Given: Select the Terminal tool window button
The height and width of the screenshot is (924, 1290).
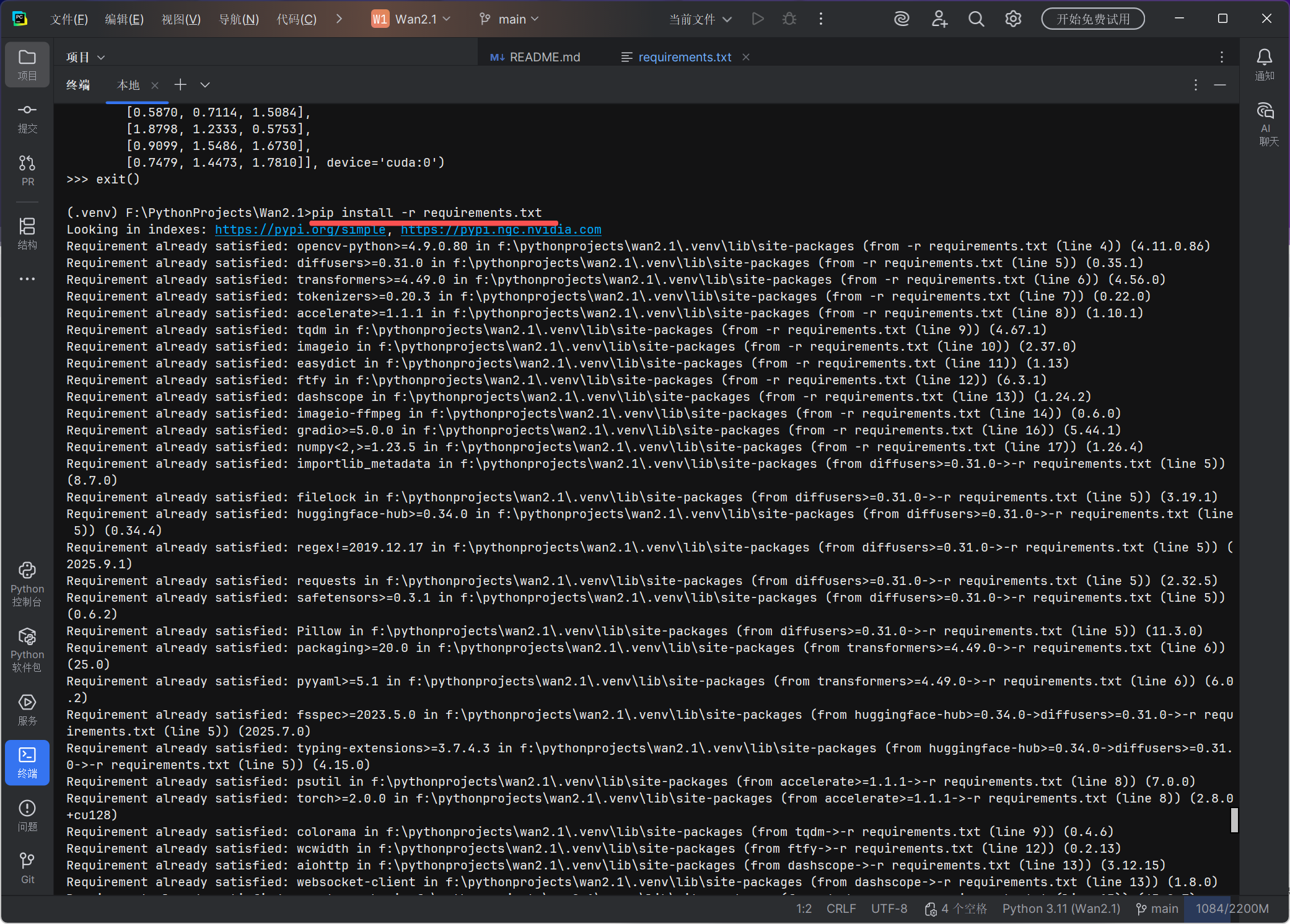Looking at the screenshot, I should click(27, 762).
